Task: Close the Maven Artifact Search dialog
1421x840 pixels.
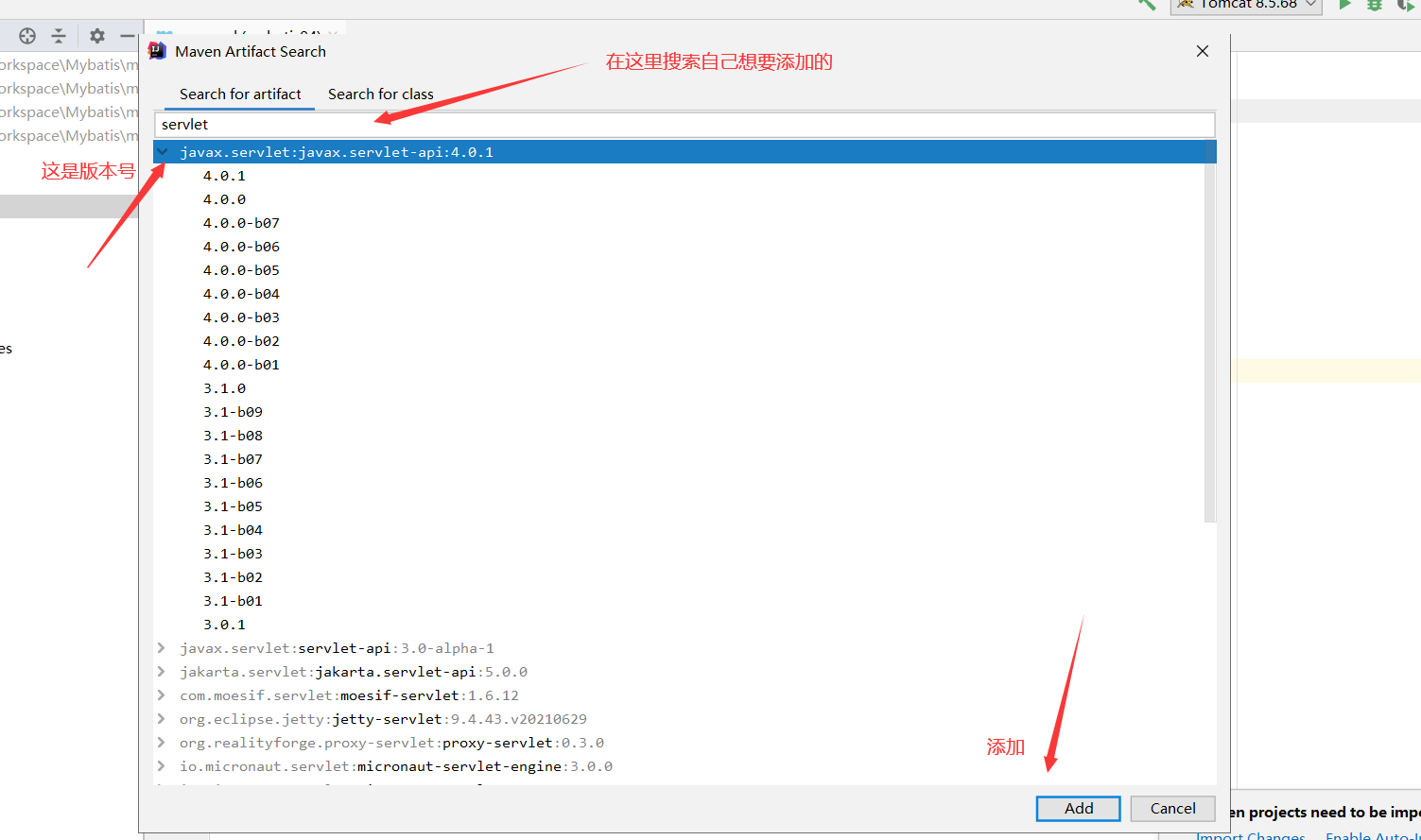Action: pyautogui.click(x=1203, y=51)
